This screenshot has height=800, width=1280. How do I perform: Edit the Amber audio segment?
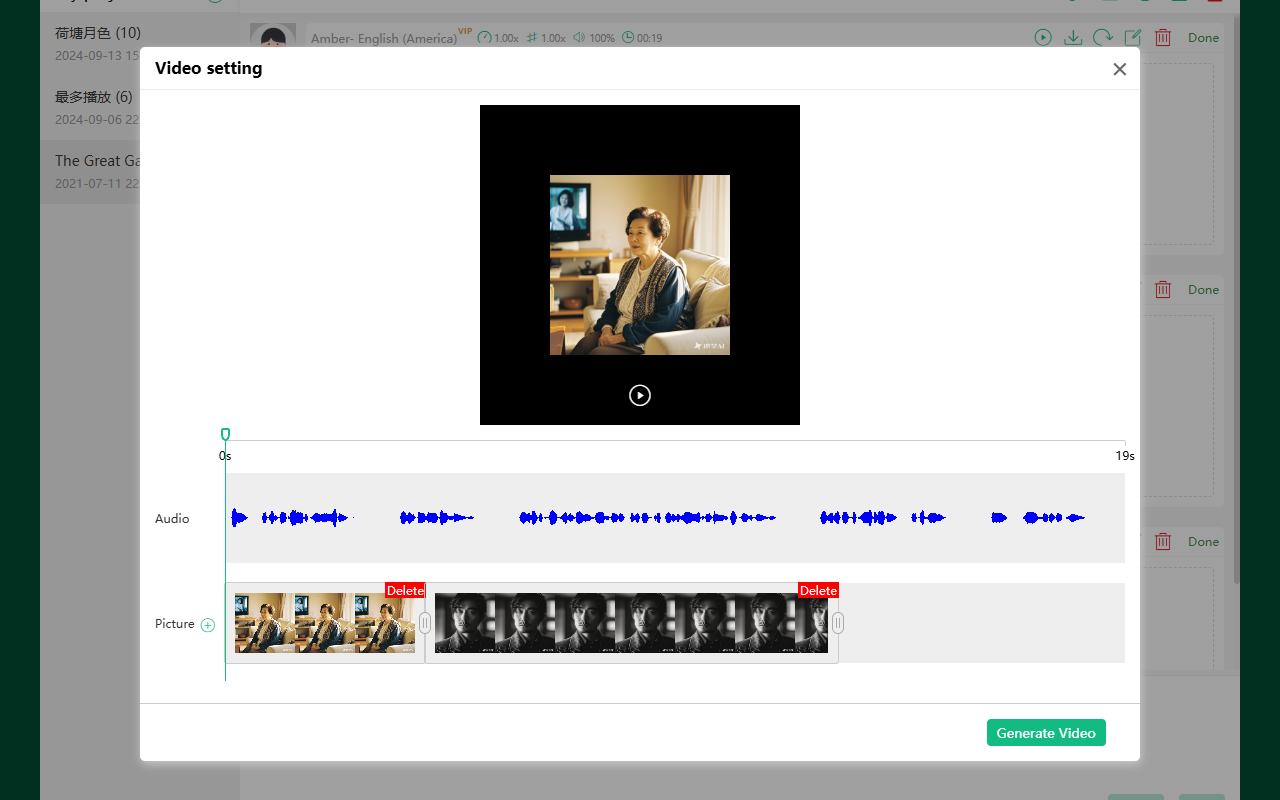(1133, 37)
